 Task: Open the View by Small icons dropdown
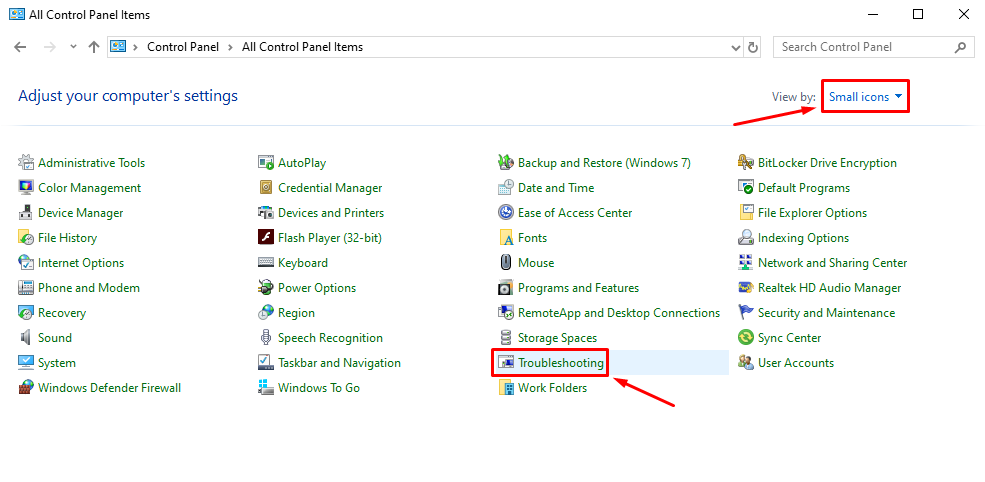coord(866,97)
